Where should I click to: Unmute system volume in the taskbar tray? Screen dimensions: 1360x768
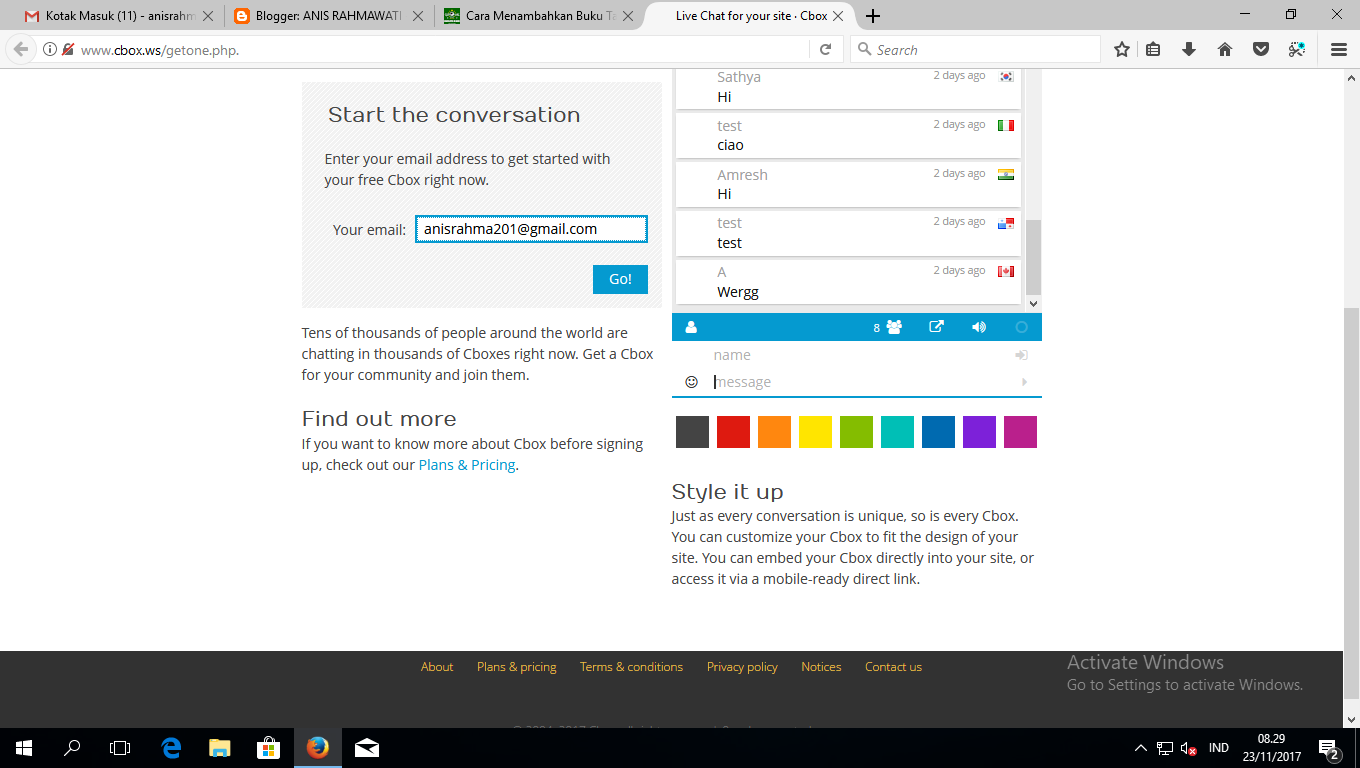(x=1186, y=747)
